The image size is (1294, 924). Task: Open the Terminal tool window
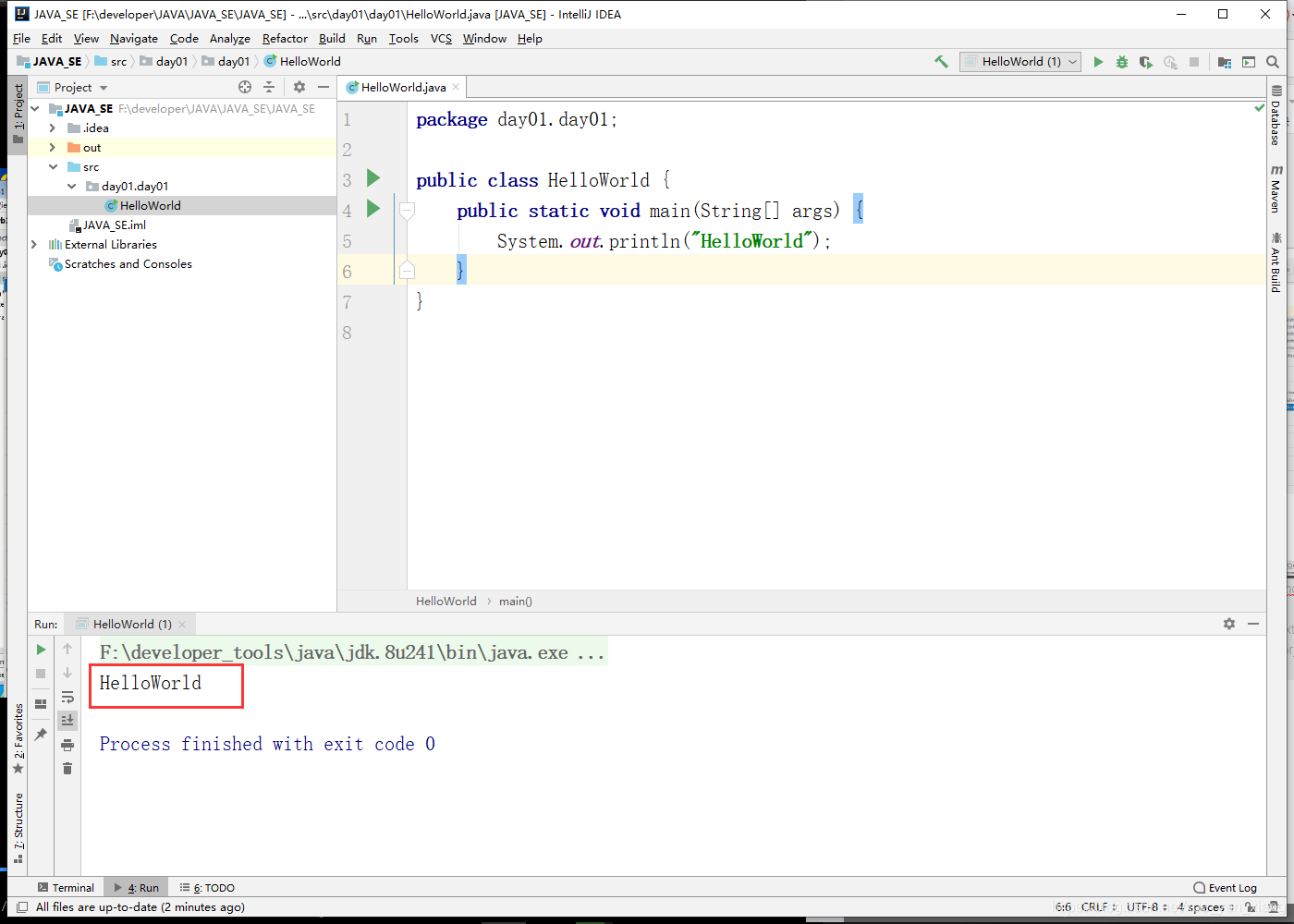click(x=66, y=888)
